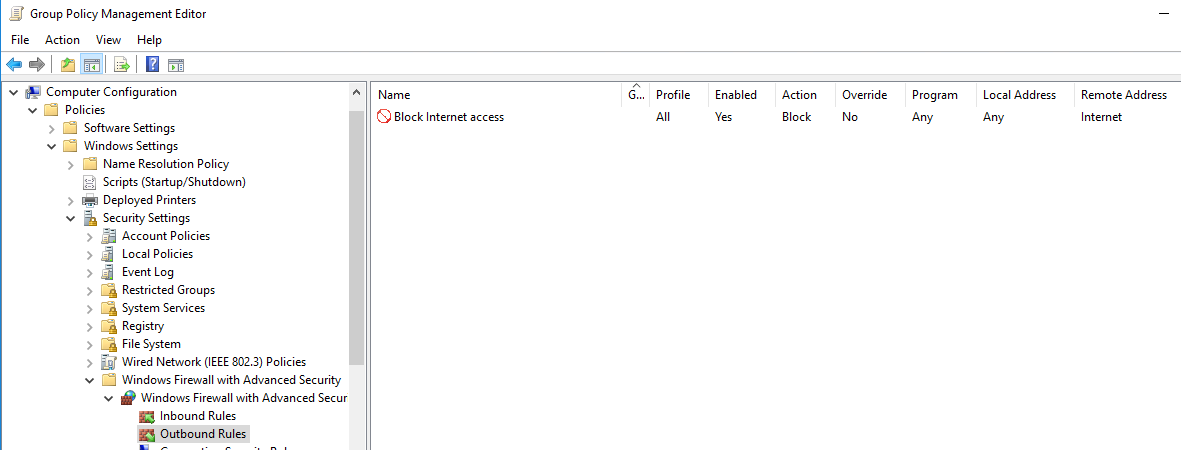
Task: Click the Forward arrow toolbar button
Action: coord(37,65)
